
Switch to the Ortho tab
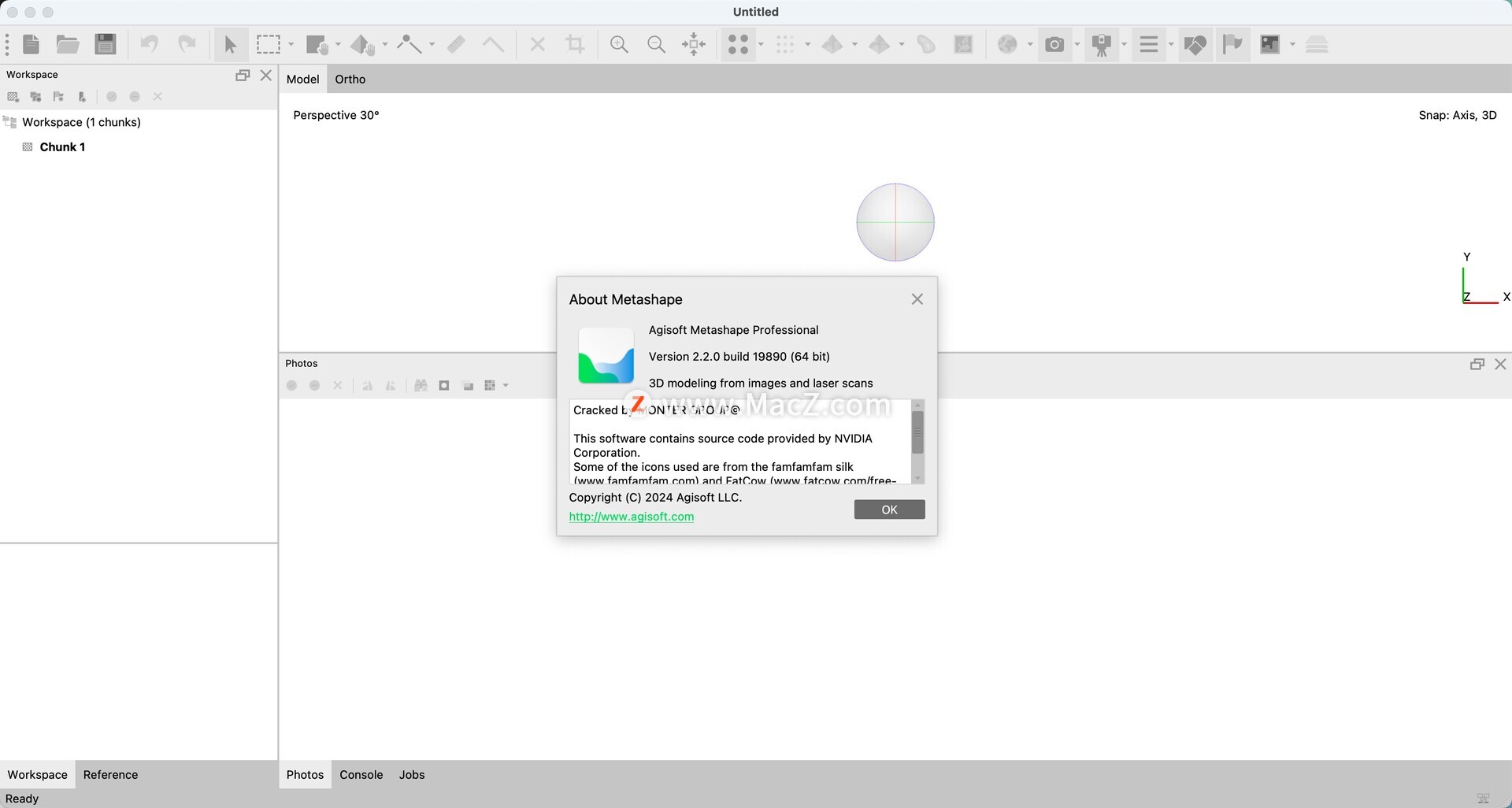[x=350, y=79]
